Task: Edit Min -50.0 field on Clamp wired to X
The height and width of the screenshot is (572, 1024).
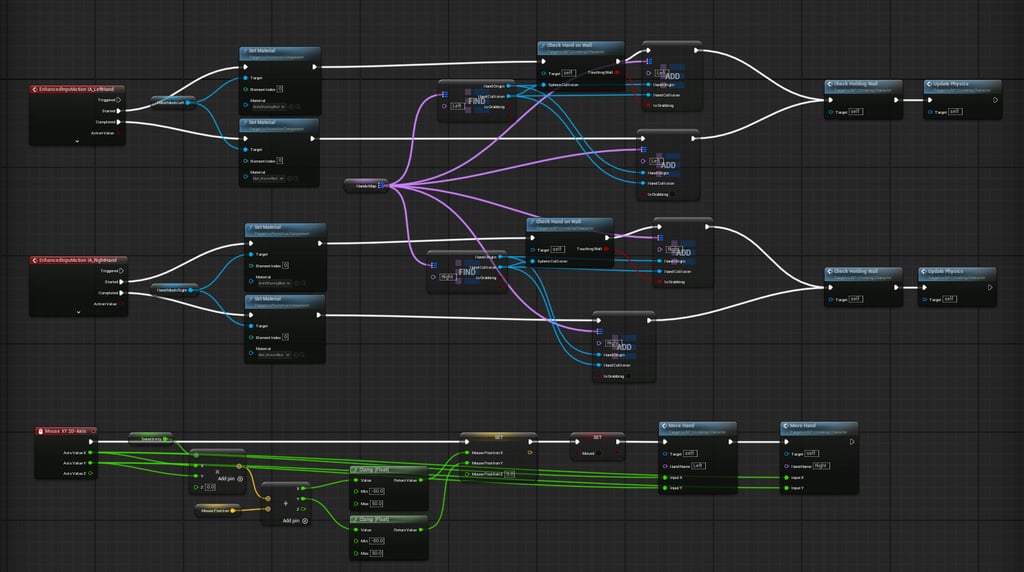Action: (x=377, y=491)
